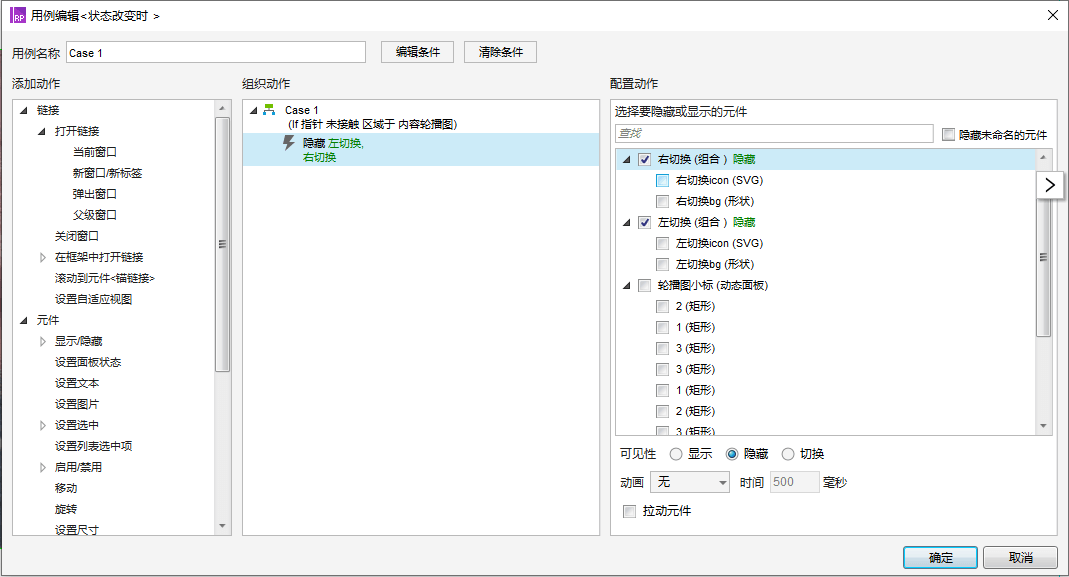Image resolution: width=1069 pixels, height=577 pixels.
Task: Enable 隐藏未命名的元件 checkbox
Action: (x=948, y=134)
